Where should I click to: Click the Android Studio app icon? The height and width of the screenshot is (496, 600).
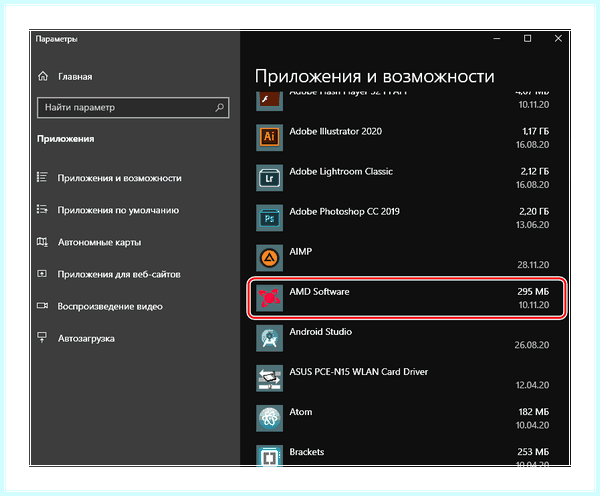click(269, 338)
